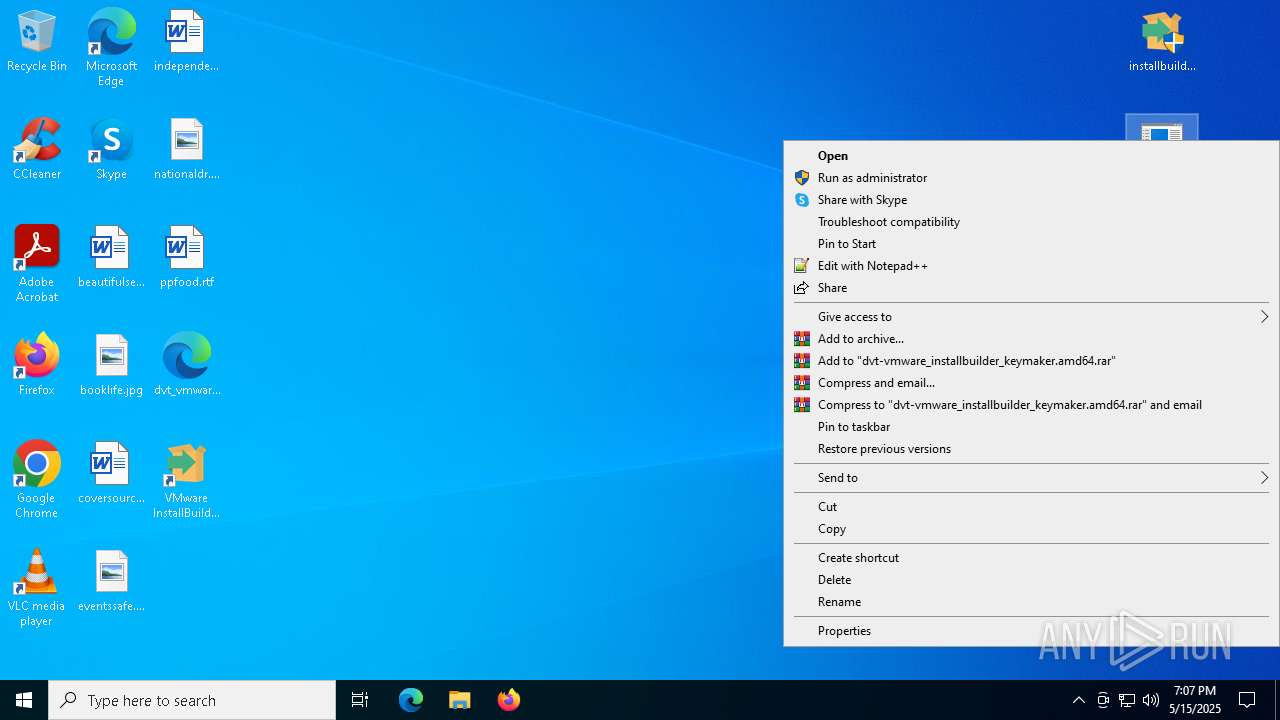Choose Add to archive...
The height and width of the screenshot is (720, 1280).
pyautogui.click(x=1031, y=339)
